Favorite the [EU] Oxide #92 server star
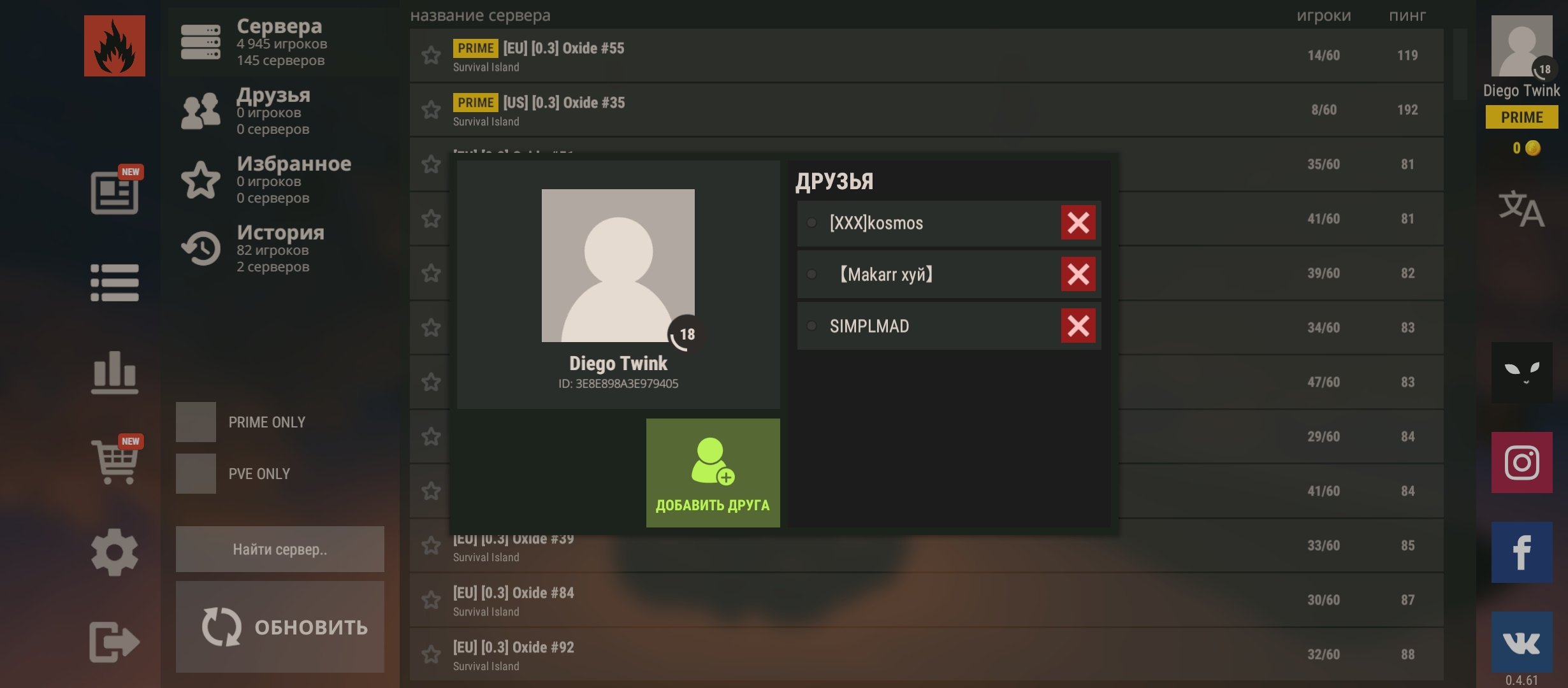The height and width of the screenshot is (688, 1568). [x=432, y=654]
